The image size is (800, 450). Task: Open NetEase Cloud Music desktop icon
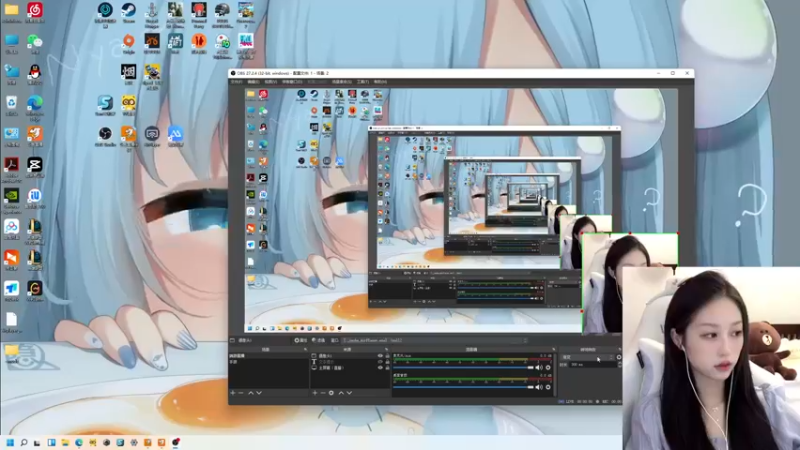[35, 11]
